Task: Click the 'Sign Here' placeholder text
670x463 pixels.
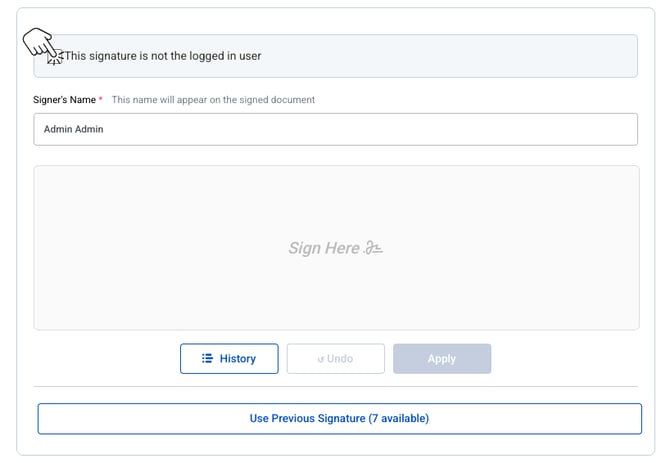Action: [x=324, y=248]
